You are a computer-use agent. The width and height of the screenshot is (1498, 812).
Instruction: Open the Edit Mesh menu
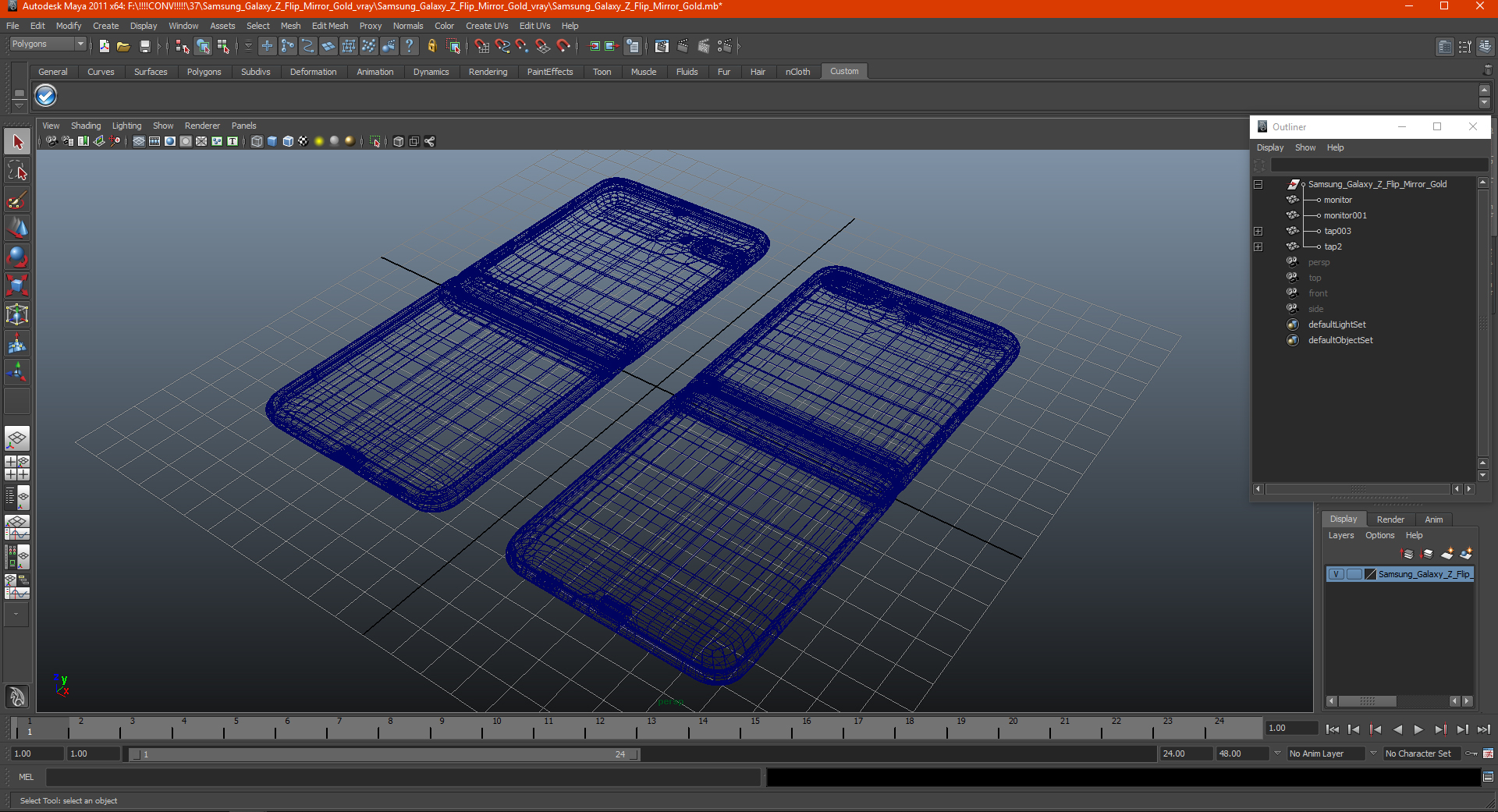click(330, 26)
